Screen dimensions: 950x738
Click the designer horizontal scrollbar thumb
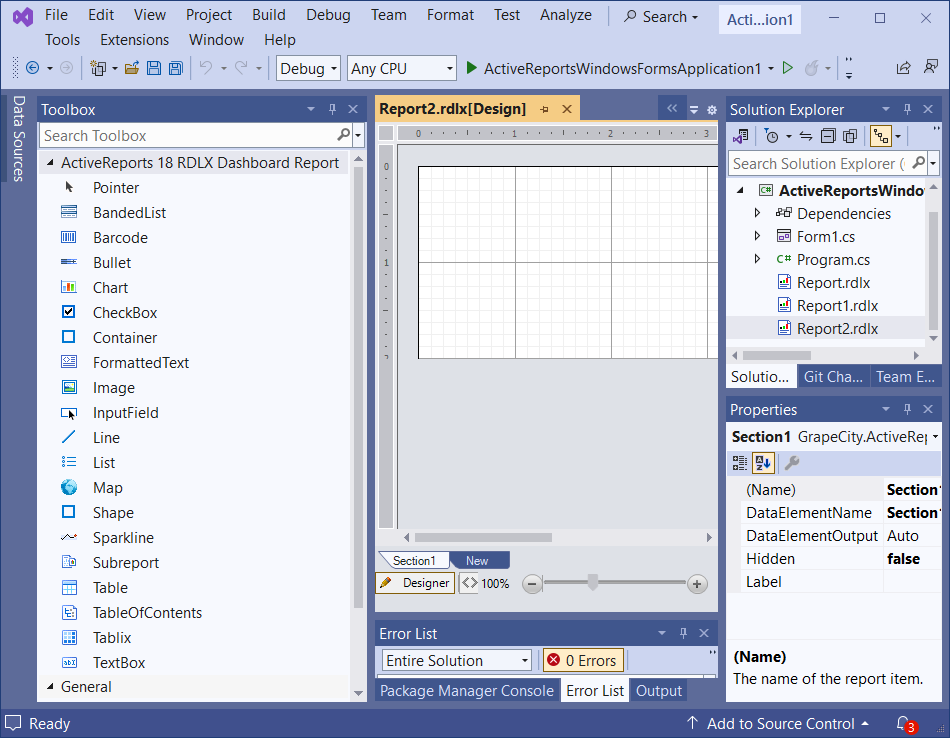(x=483, y=537)
